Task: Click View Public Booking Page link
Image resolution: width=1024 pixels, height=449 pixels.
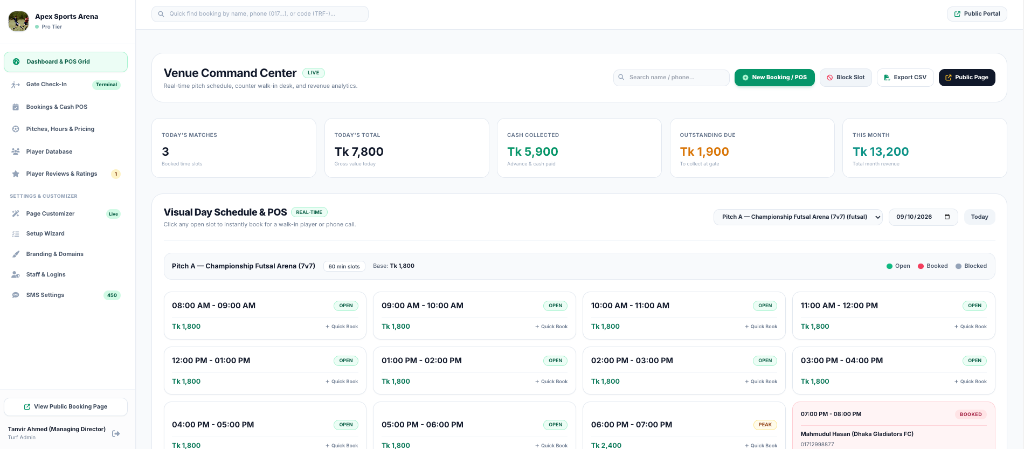Action: point(66,407)
